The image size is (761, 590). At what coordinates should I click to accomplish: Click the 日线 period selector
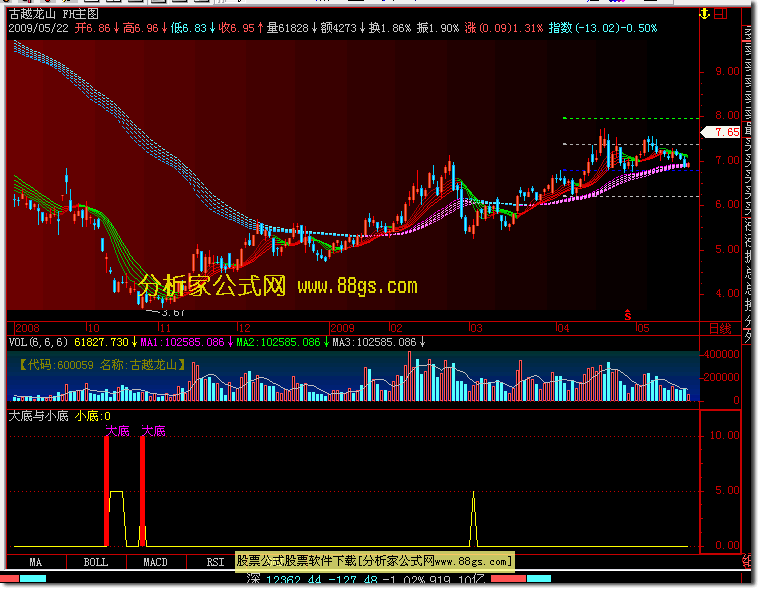(x=719, y=328)
